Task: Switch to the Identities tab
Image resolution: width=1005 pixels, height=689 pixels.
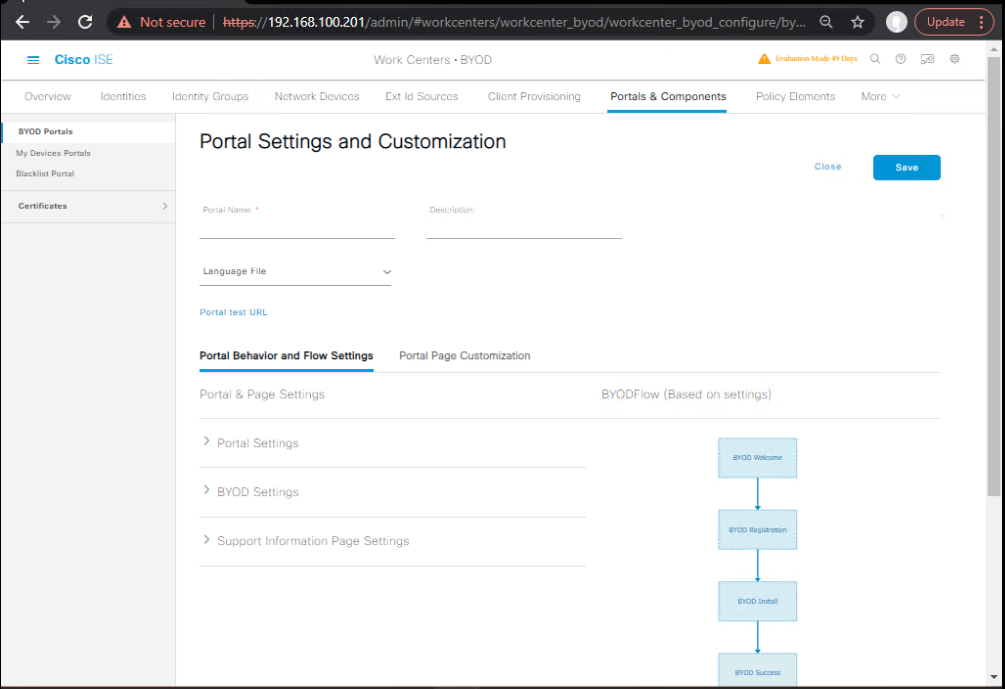Action: pos(123,96)
